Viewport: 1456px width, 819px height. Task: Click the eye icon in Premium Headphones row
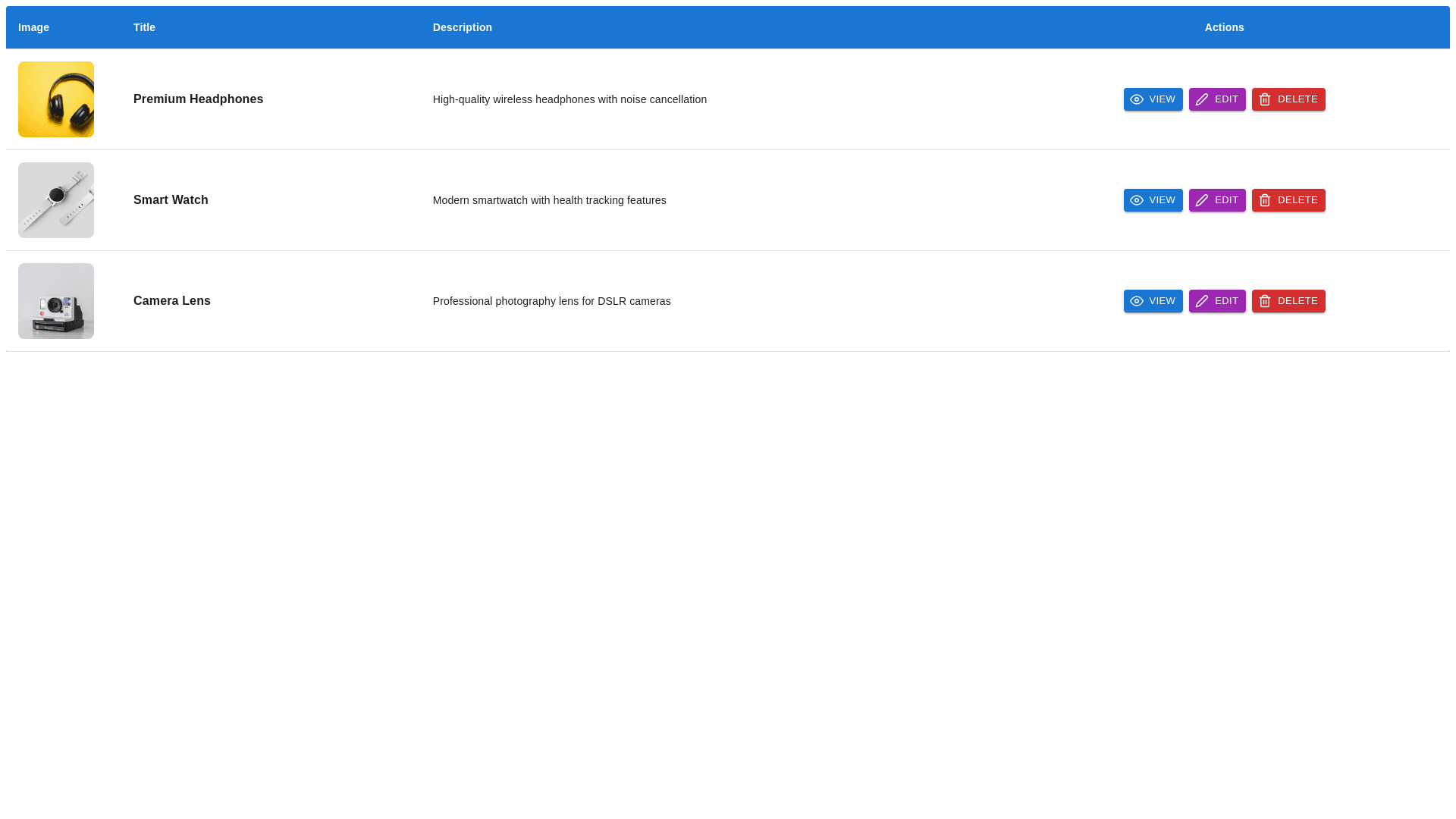tap(1137, 99)
